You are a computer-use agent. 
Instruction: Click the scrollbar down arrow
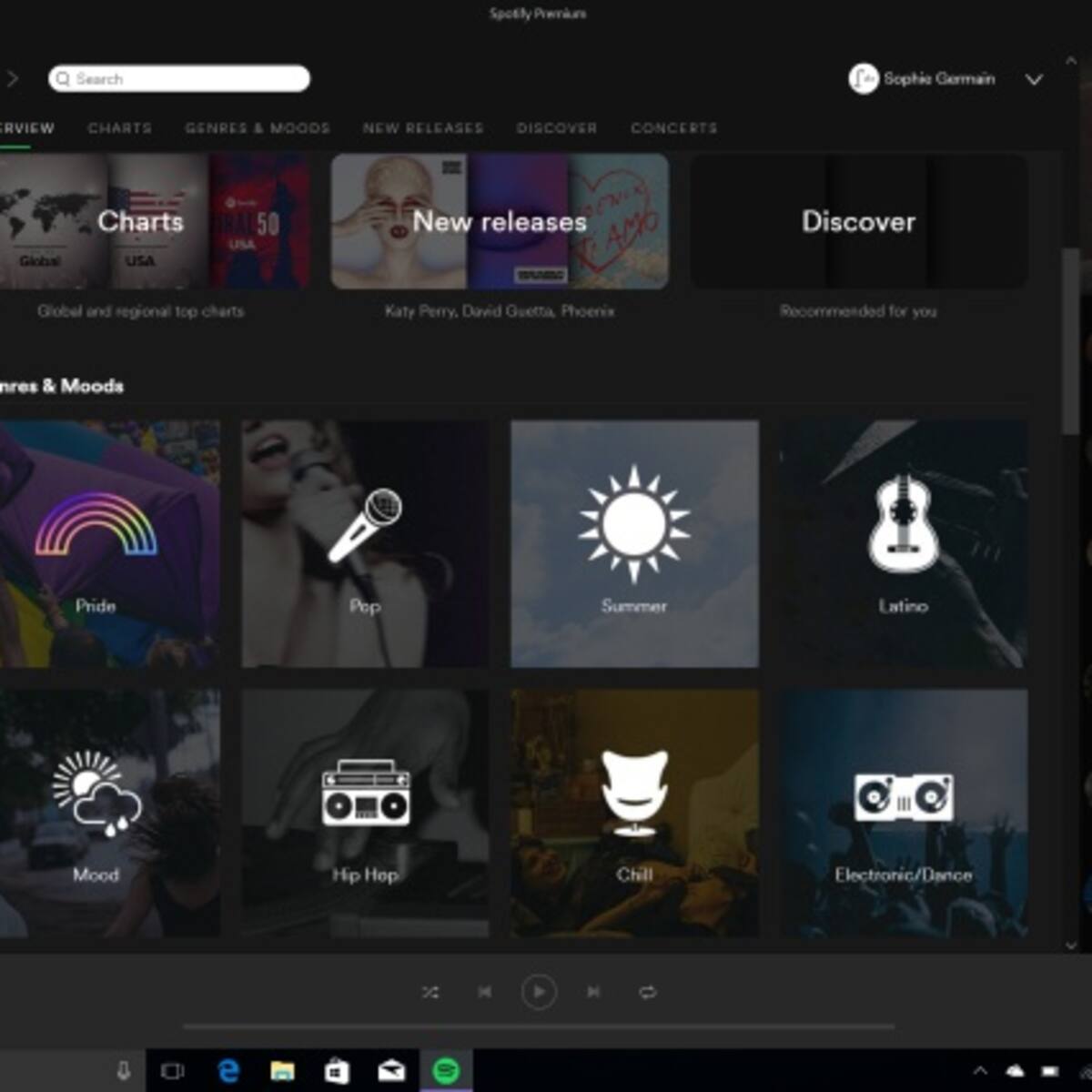1071,945
